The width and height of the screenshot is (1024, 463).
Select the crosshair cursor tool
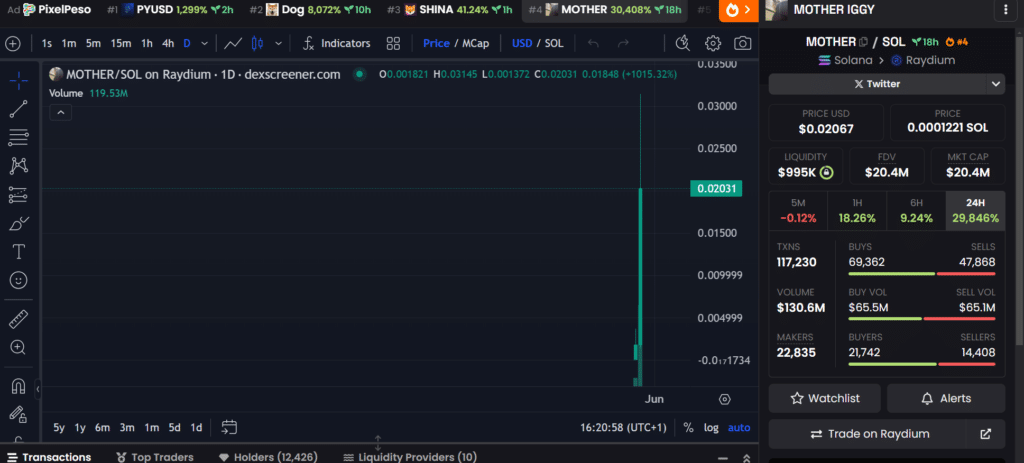coord(19,81)
